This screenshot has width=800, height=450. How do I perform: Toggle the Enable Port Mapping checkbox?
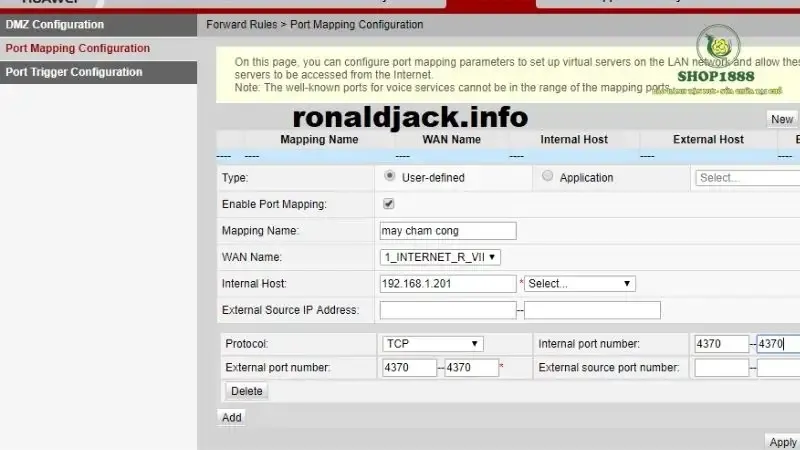pos(389,204)
